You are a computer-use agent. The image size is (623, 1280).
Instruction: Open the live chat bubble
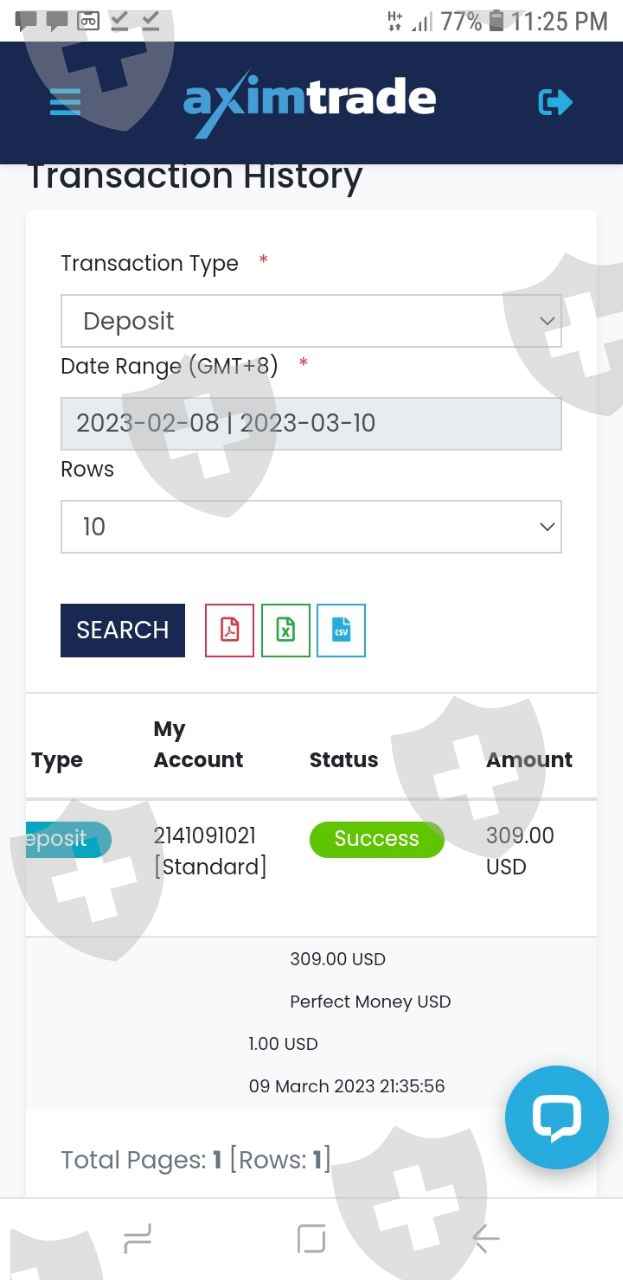click(556, 1117)
